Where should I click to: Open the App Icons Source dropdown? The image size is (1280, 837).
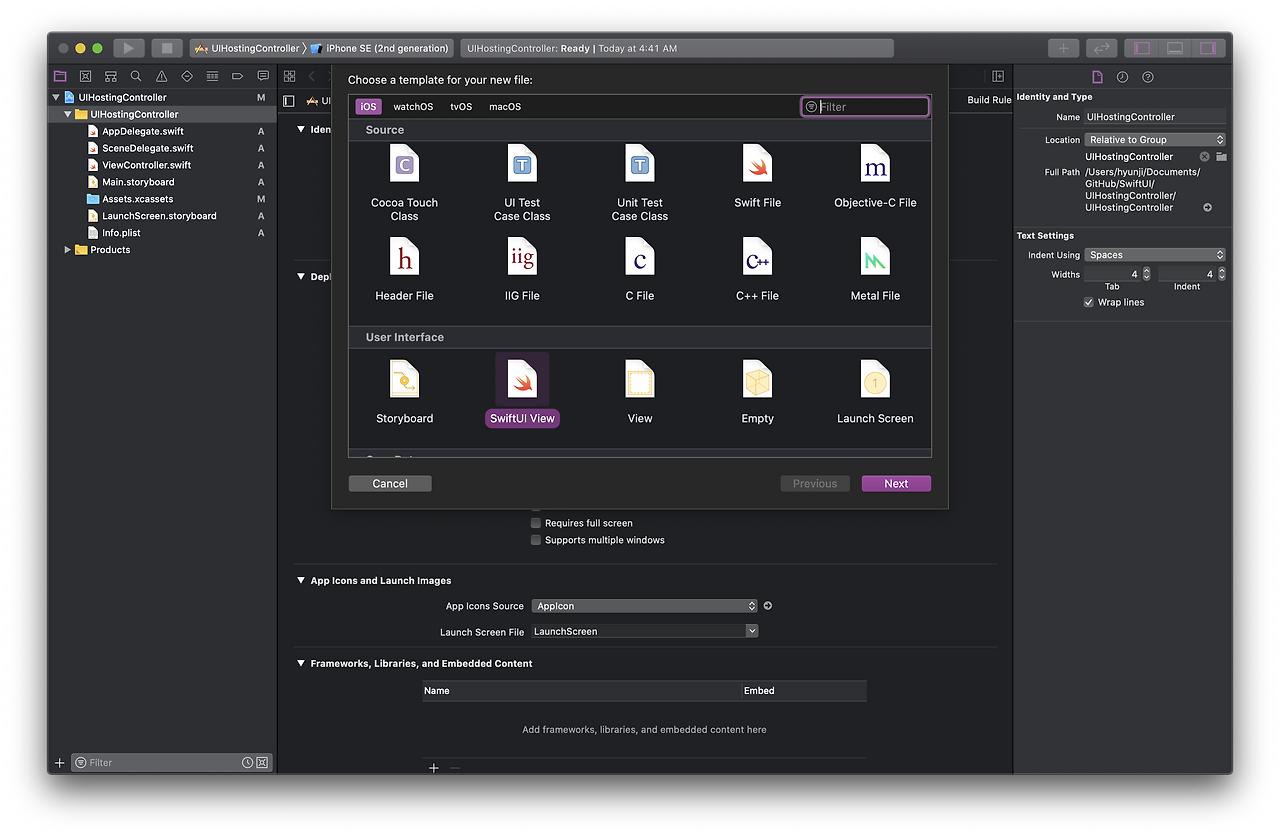pyautogui.click(x=645, y=606)
